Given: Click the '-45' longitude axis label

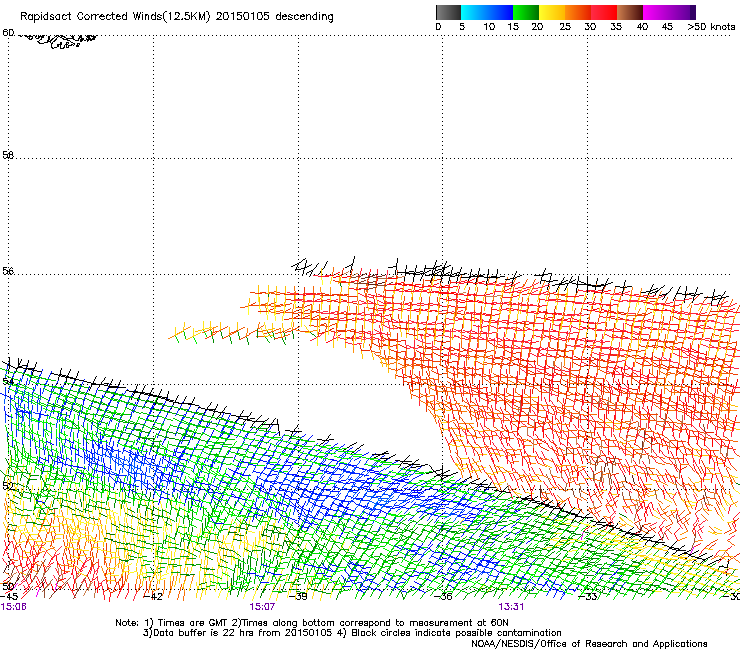Looking at the screenshot, I should 9,596.
